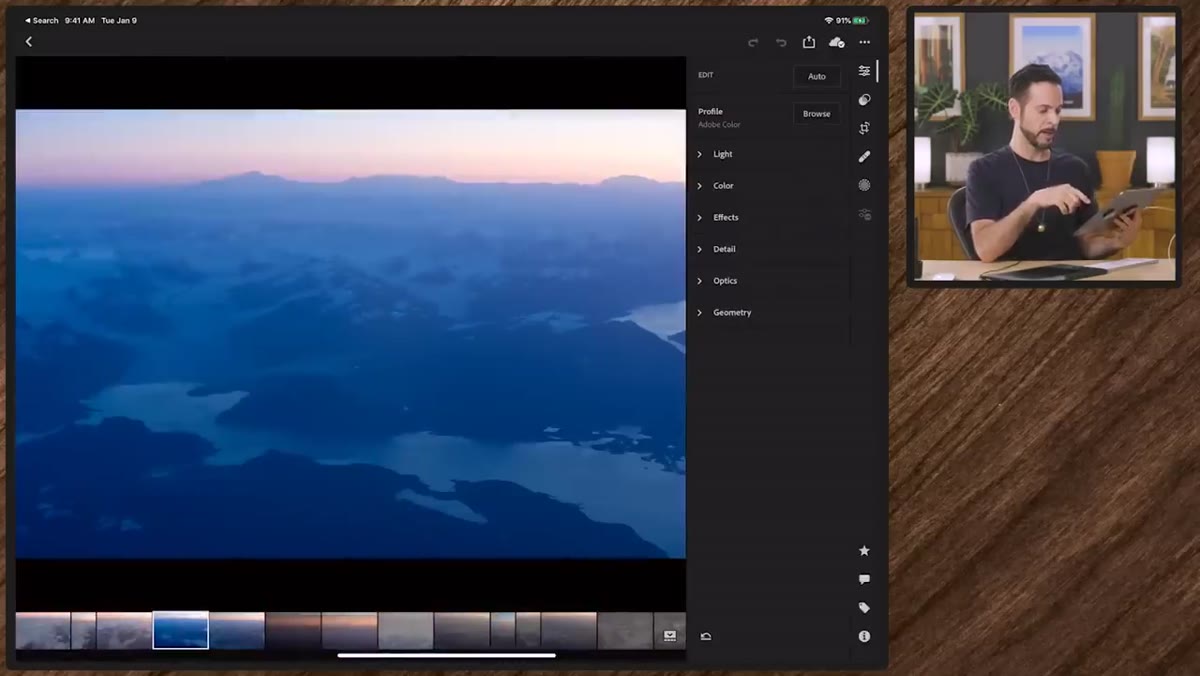Select the thumbnail just right of the highlighted one

pyautogui.click(x=237, y=631)
